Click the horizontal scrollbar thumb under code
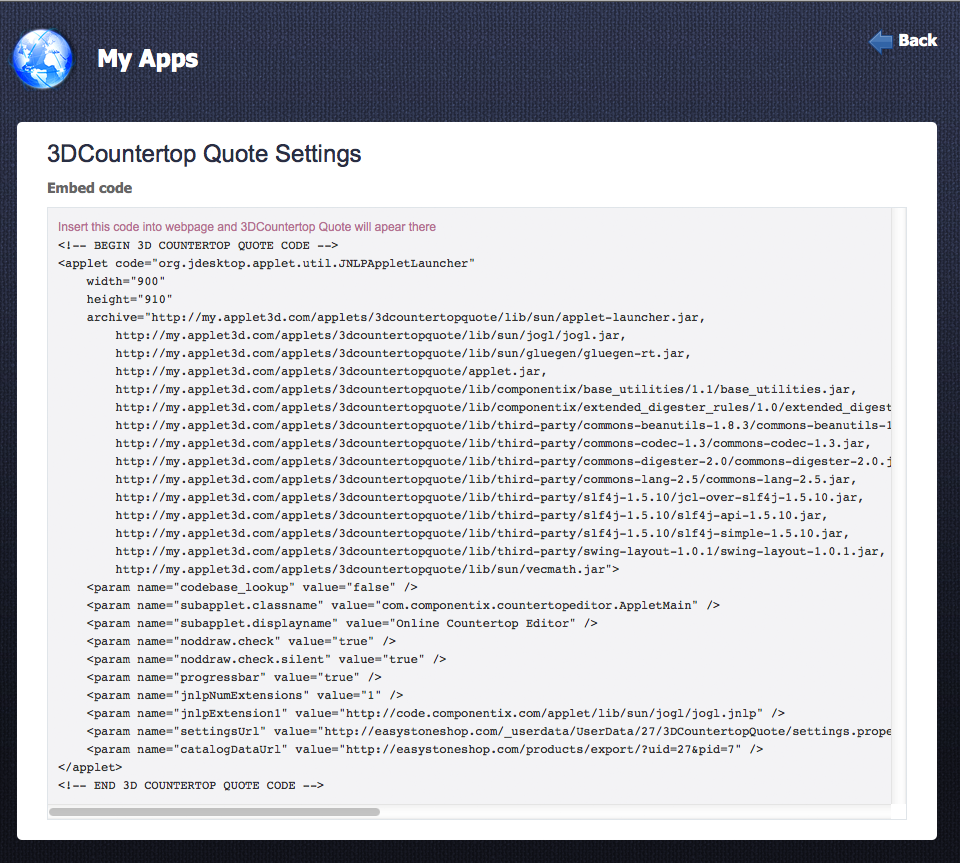Image resolution: width=960 pixels, height=863 pixels. [x=214, y=812]
